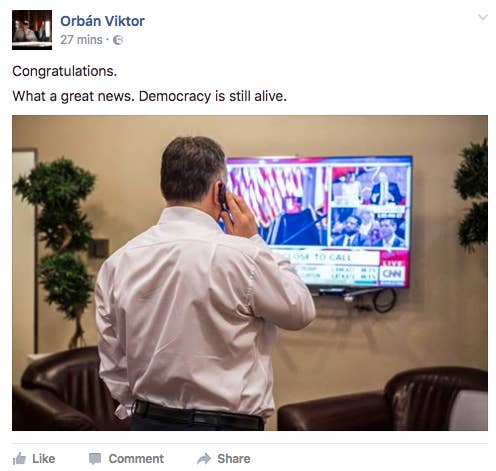Screen dimensions: 496x471
Task: Click the 'Comment' text label
Action: coord(136,459)
